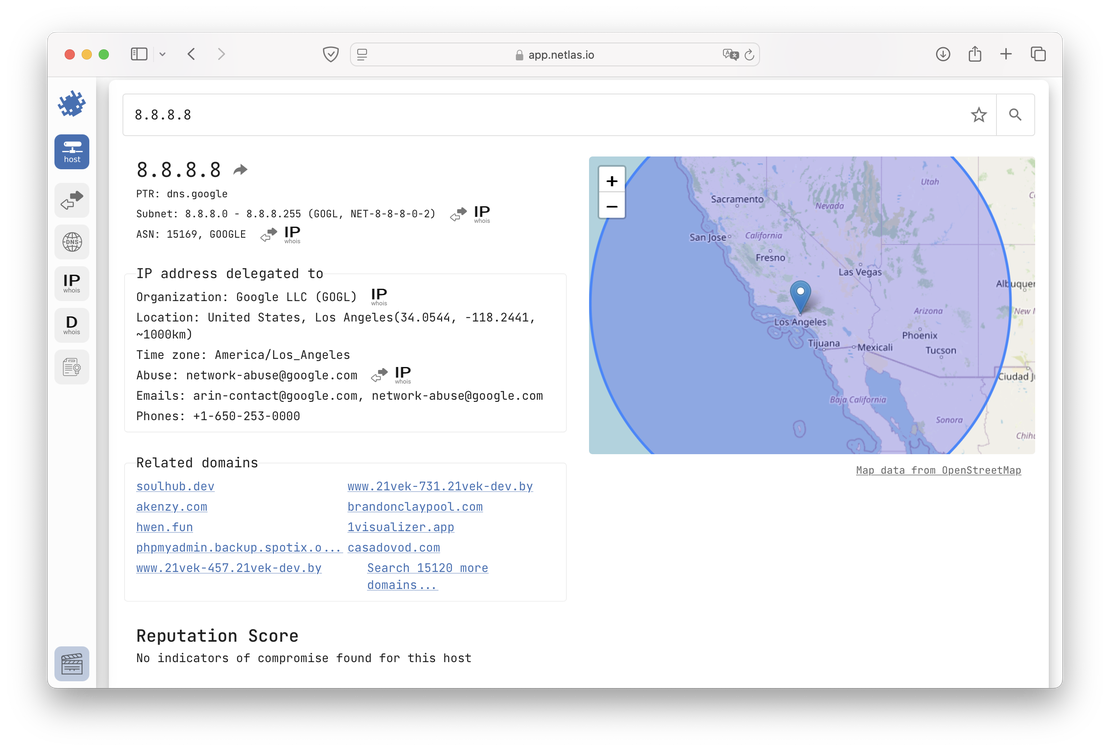Viewport: 1110px width, 751px height.
Task: Open the Privacy Report shield in Safari
Action: click(x=330, y=54)
